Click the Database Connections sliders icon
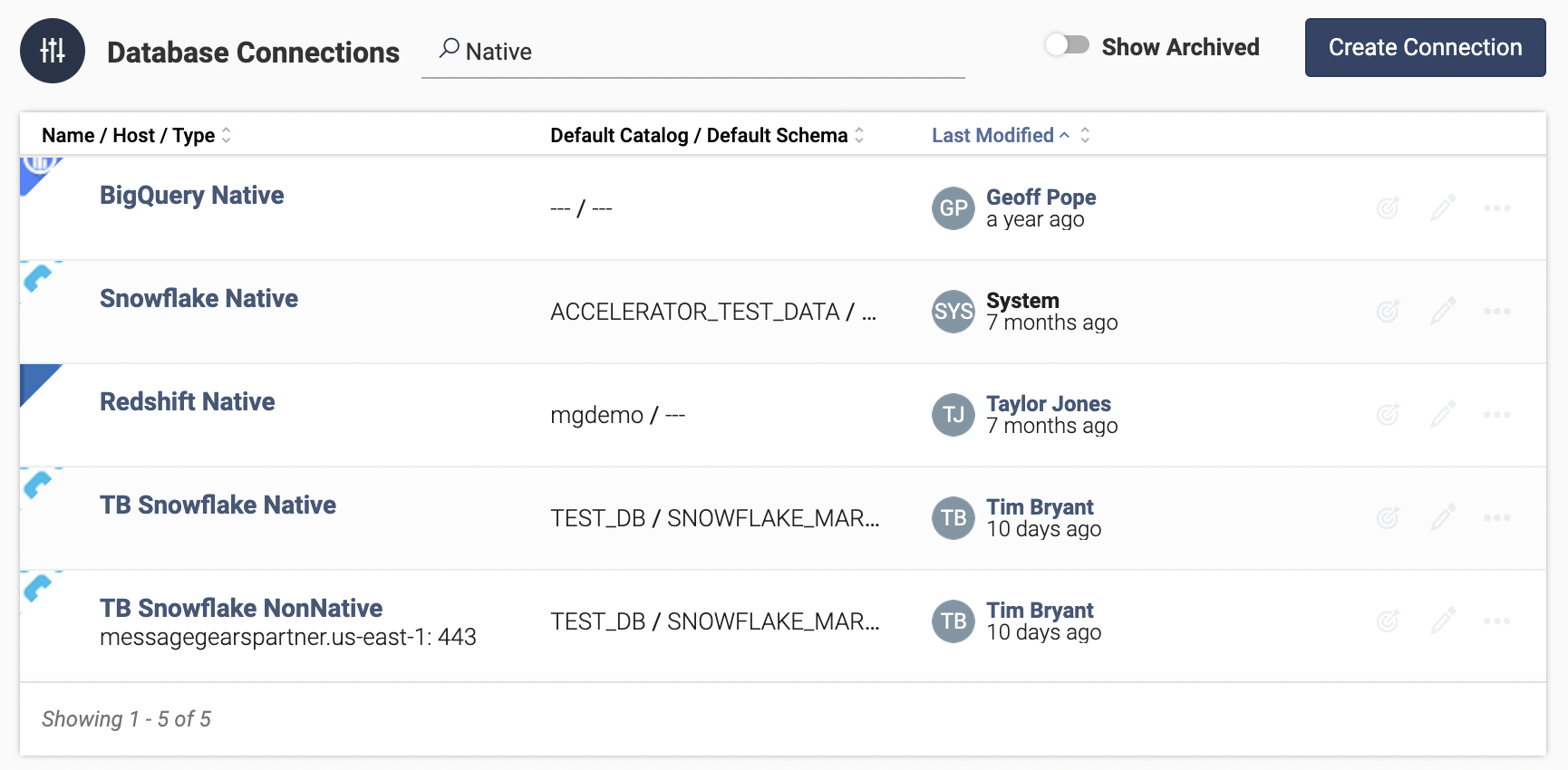This screenshot has width=1568, height=770. point(53,51)
